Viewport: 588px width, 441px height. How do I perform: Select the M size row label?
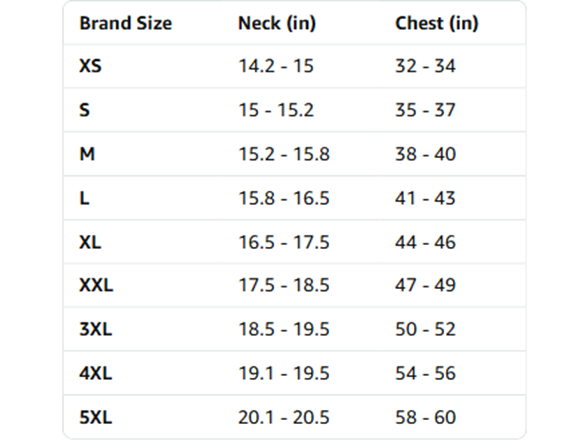click(x=87, y=154)
